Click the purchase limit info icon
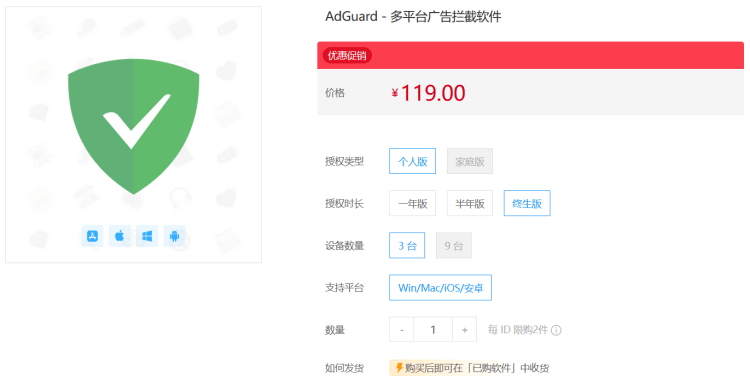The image size is (750, 383). pos(556,330)
